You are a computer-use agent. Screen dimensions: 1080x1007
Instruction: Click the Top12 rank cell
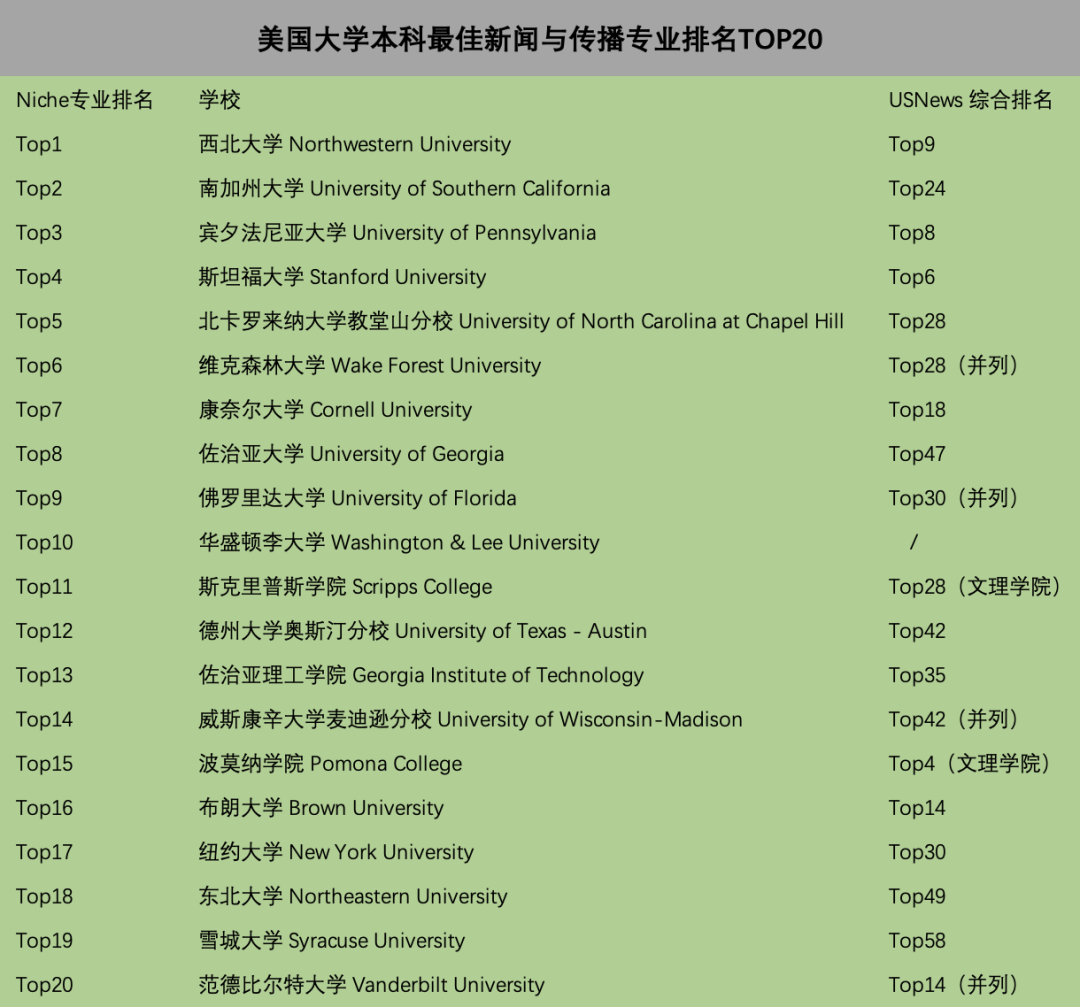coord(44,631)
